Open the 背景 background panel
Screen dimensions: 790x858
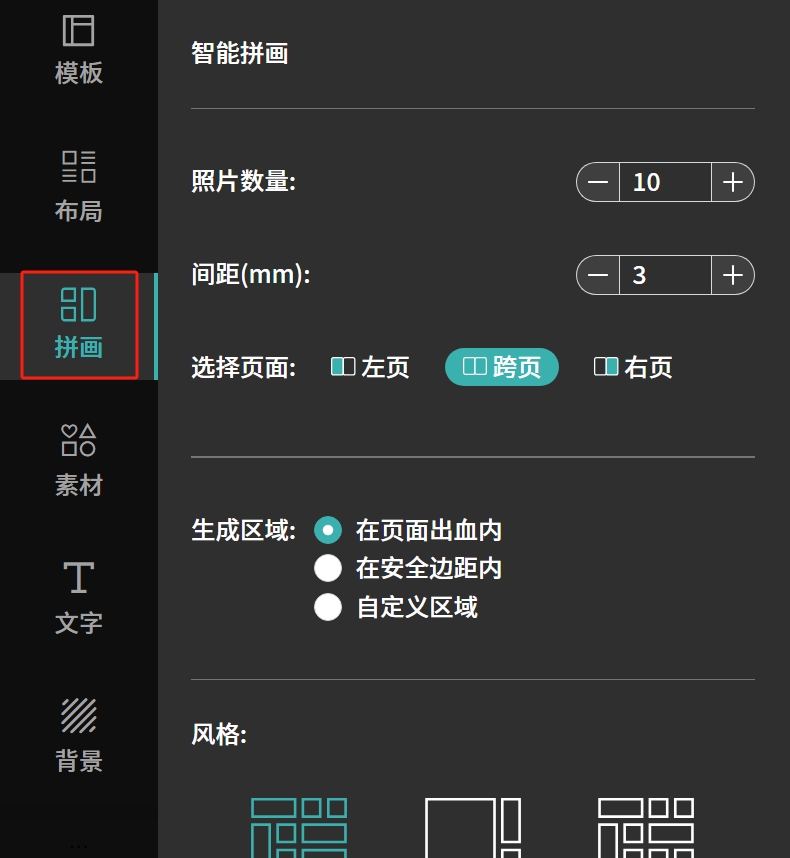[78, 735]
